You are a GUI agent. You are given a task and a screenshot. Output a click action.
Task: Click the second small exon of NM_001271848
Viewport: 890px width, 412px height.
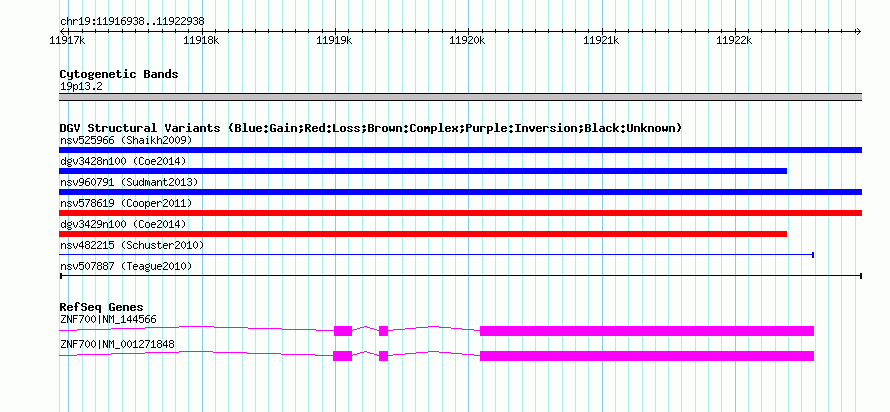pos(383,356)
